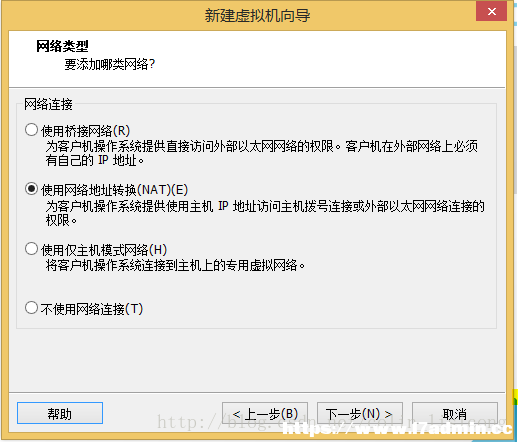Click the 网络连接 group box label
This screenshot has height=442, width=518.
tap(48, 104)
